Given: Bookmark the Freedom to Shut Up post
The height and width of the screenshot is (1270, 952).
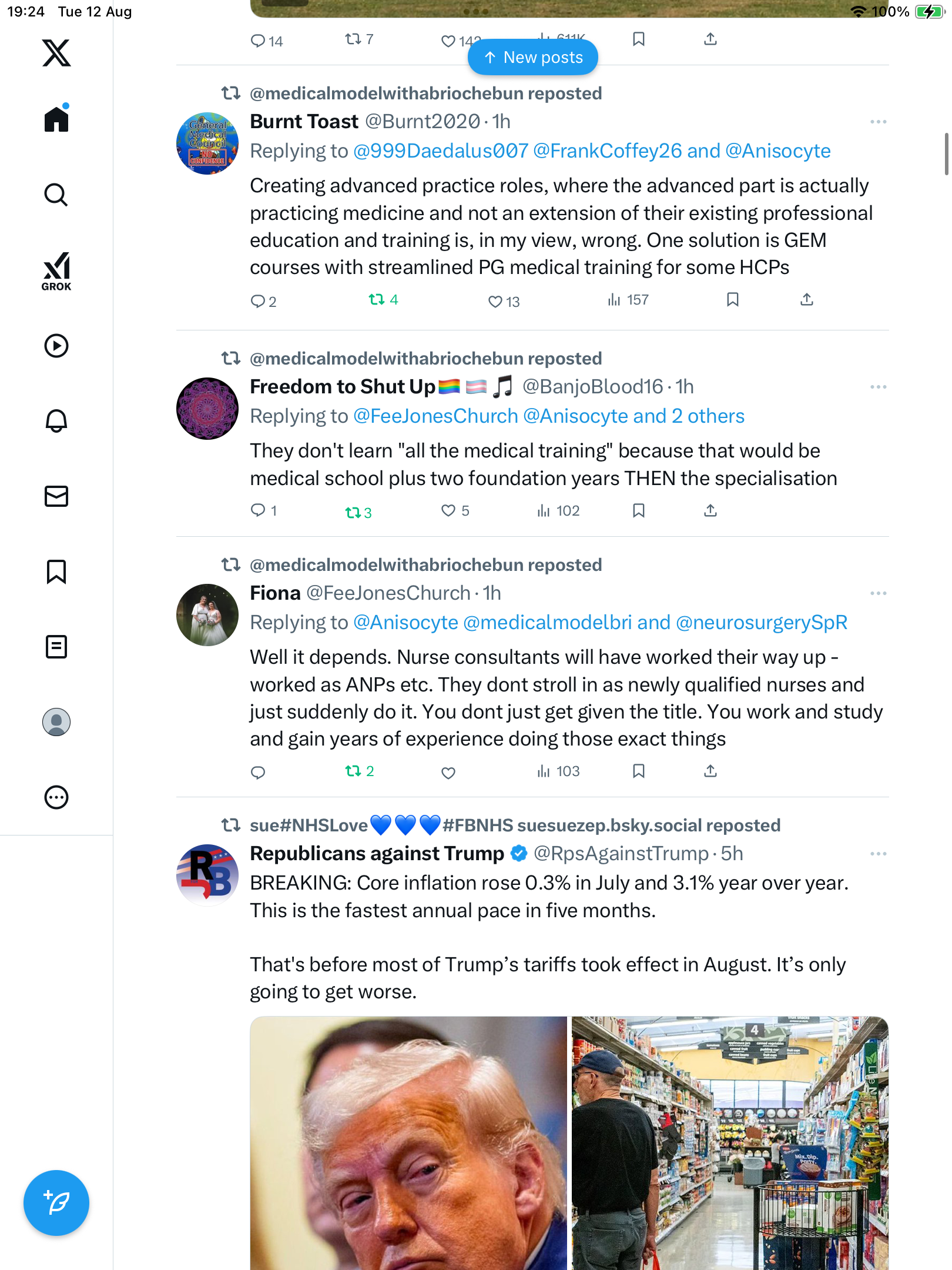Looking at the screenshot, I should coord(639,510).
